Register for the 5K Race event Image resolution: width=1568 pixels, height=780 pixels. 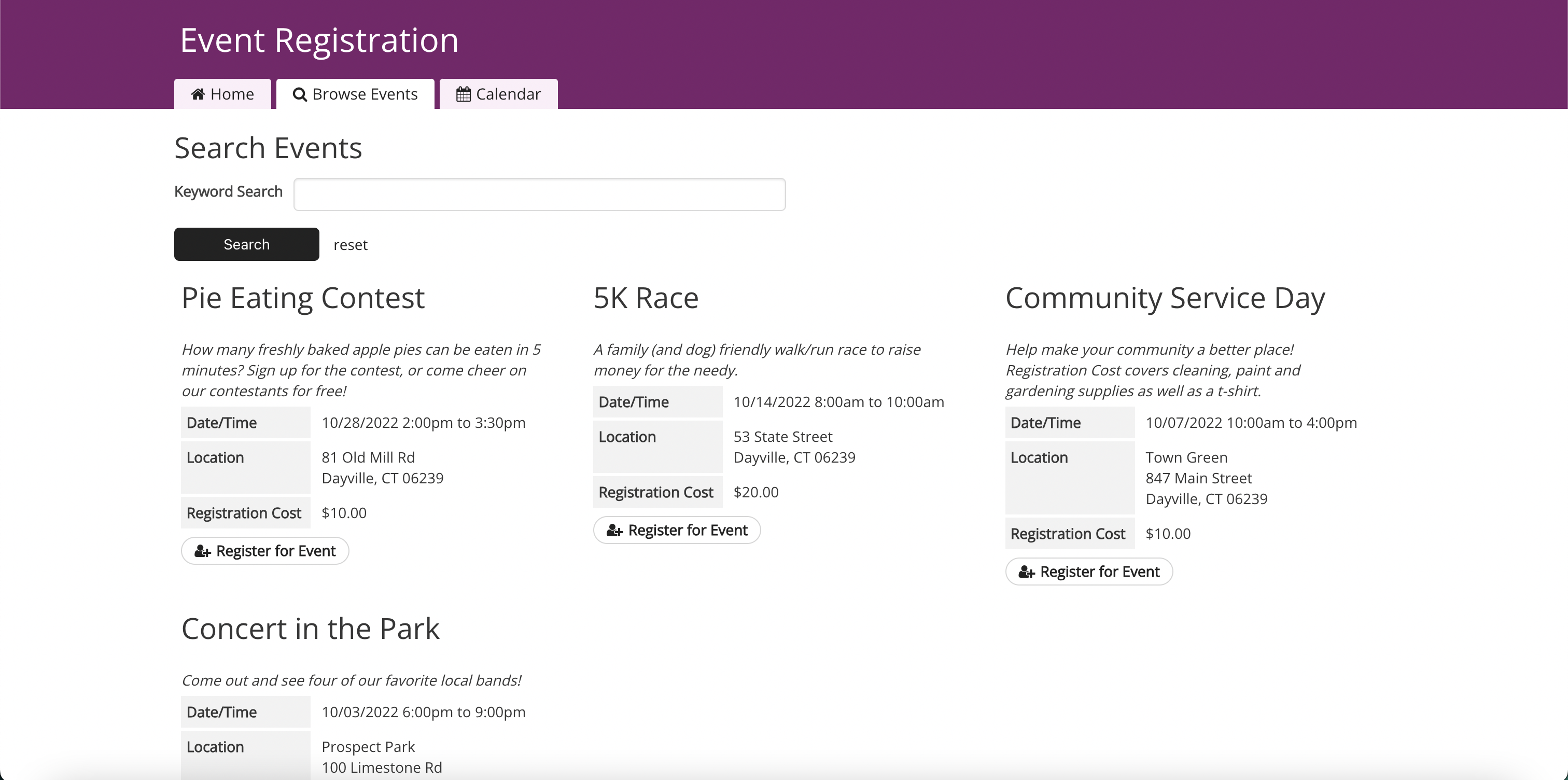click(677, 531)
